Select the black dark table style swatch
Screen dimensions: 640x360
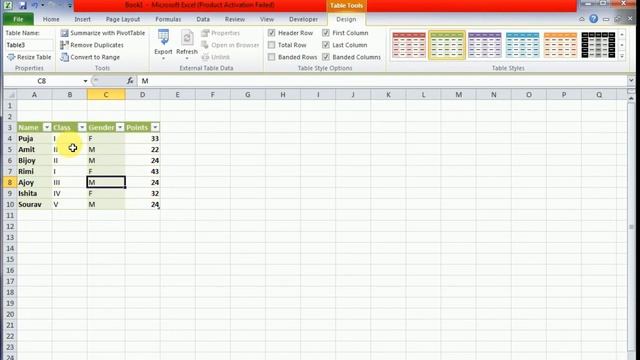pos(598,45)
